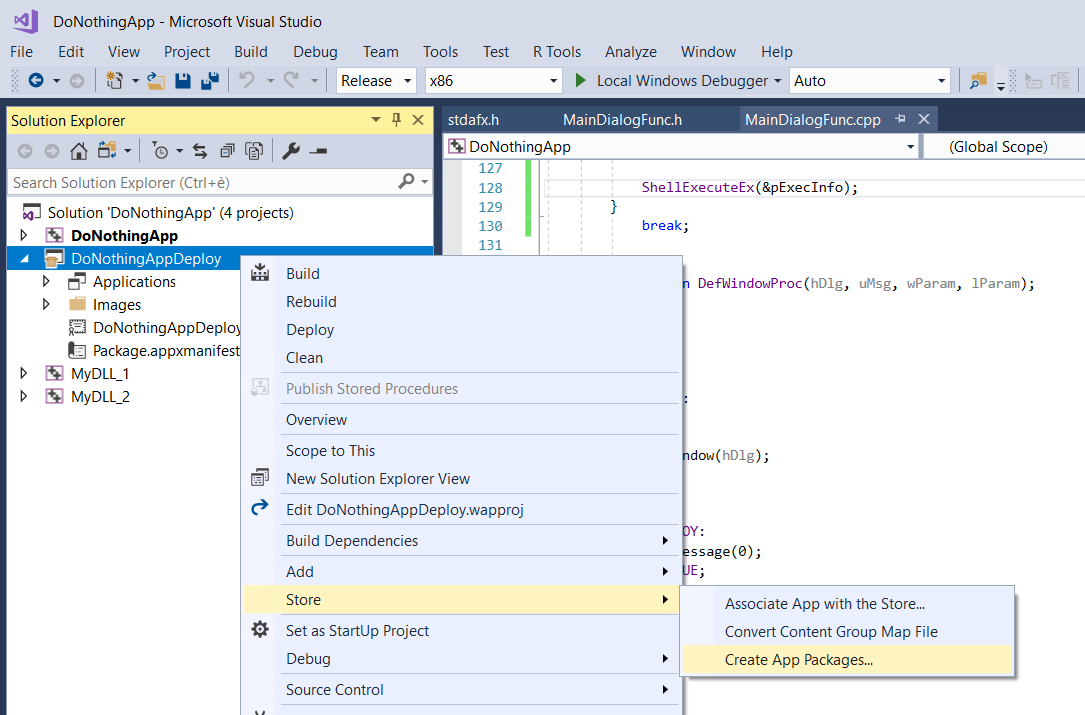Click the gear icon beside Set as StartUp Project

point(260,630)
